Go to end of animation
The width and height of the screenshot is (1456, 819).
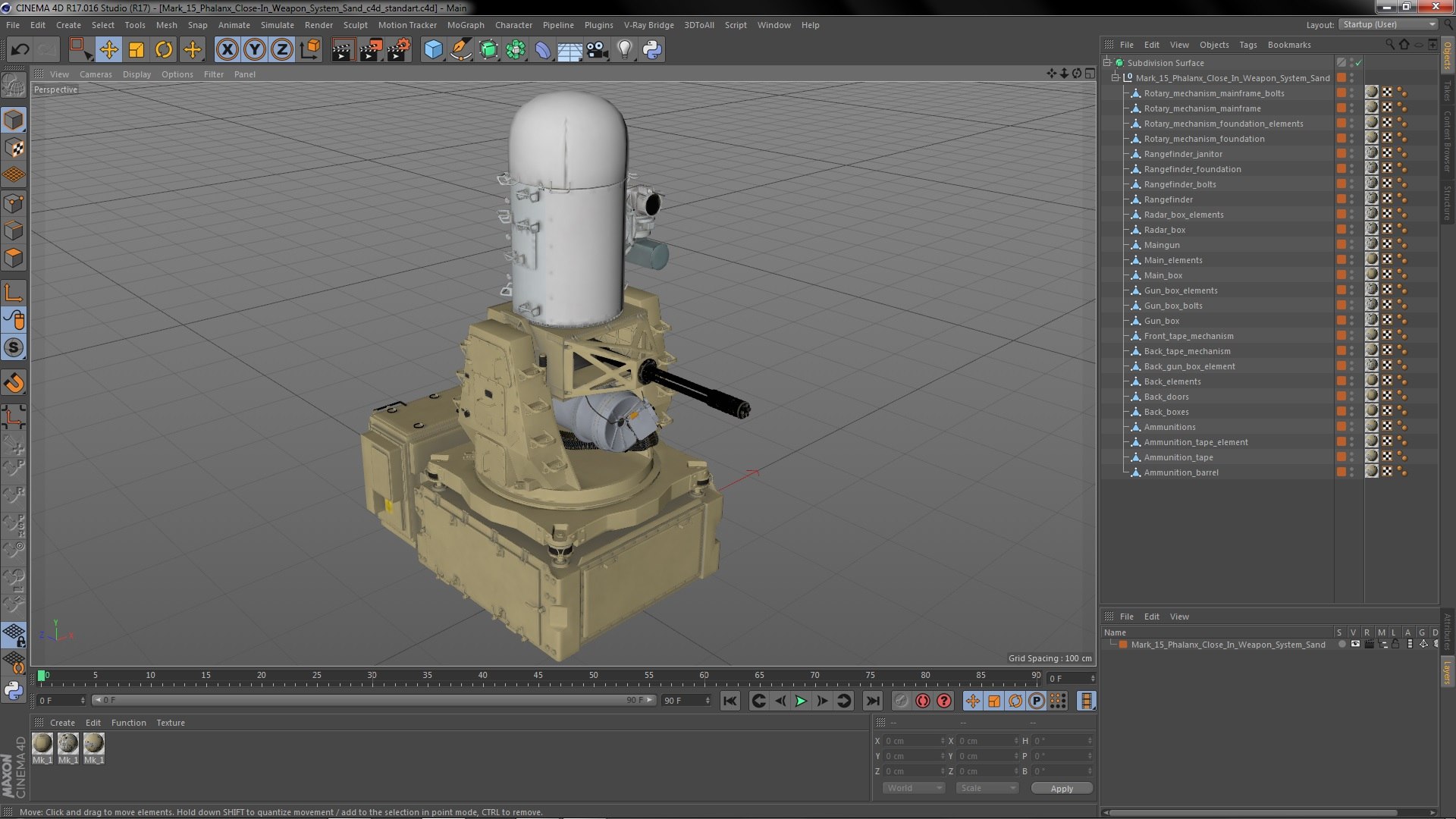pos(873,701)
